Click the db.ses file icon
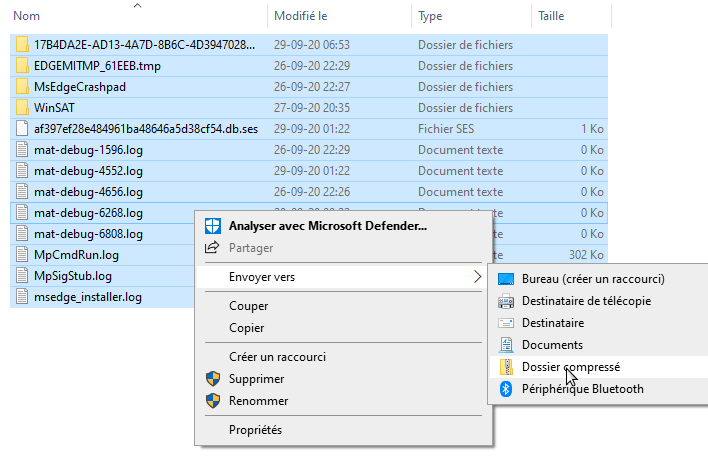The height and width of the screenshot is (456, 708). 22,129
